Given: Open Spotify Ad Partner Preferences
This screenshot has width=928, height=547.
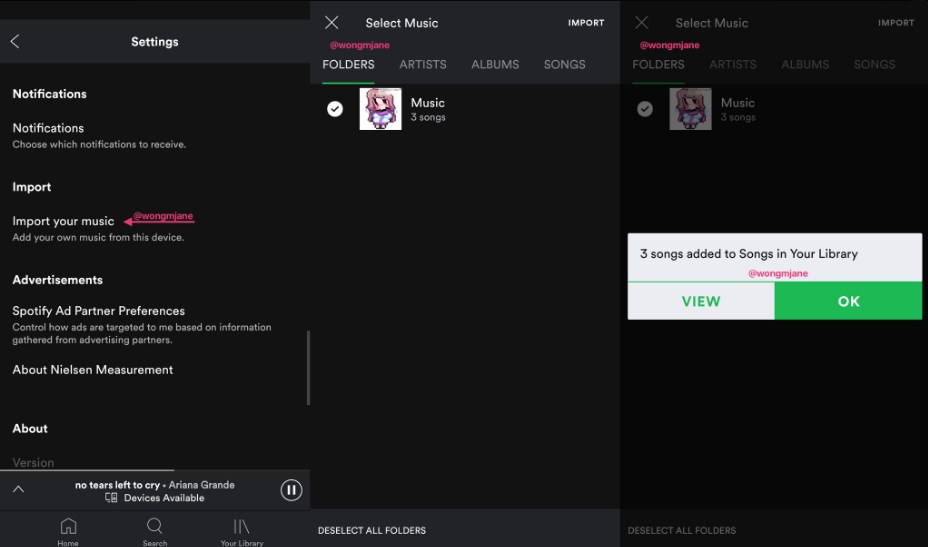Looking at the screenshot, I should [x=98, y=311].
